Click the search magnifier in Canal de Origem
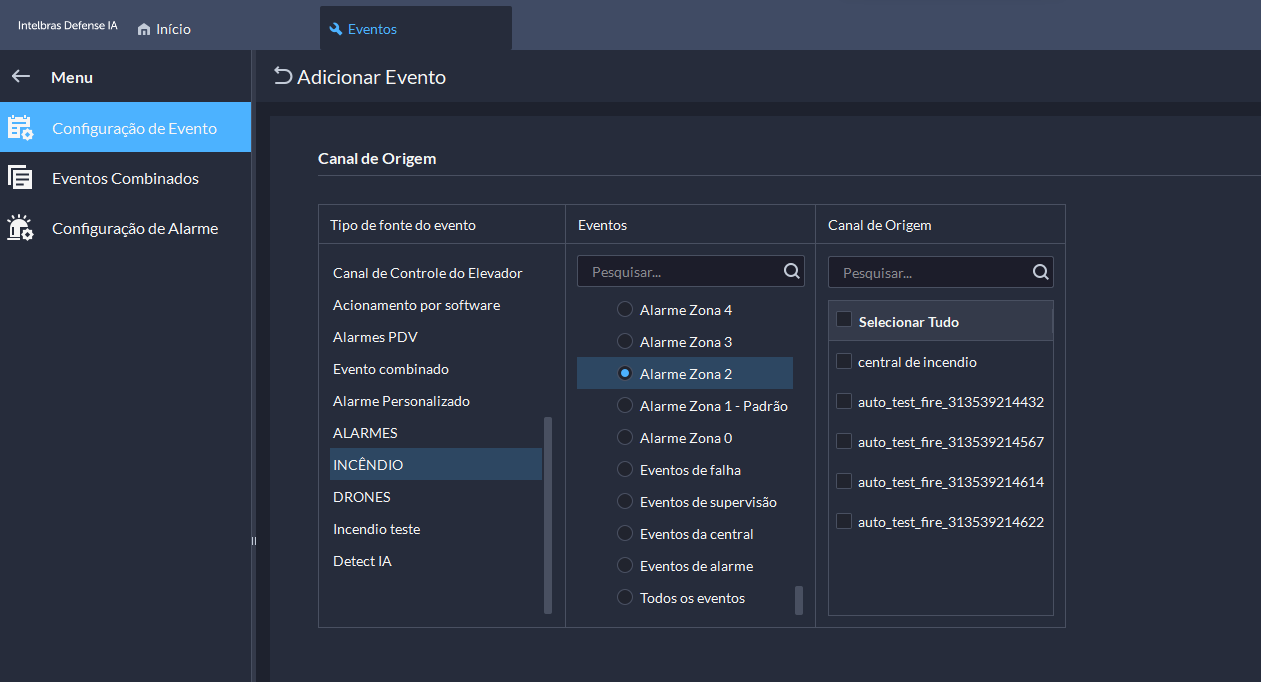Image resolution: width=1261 pixels, height=682 pixels. pos(1040,272)
